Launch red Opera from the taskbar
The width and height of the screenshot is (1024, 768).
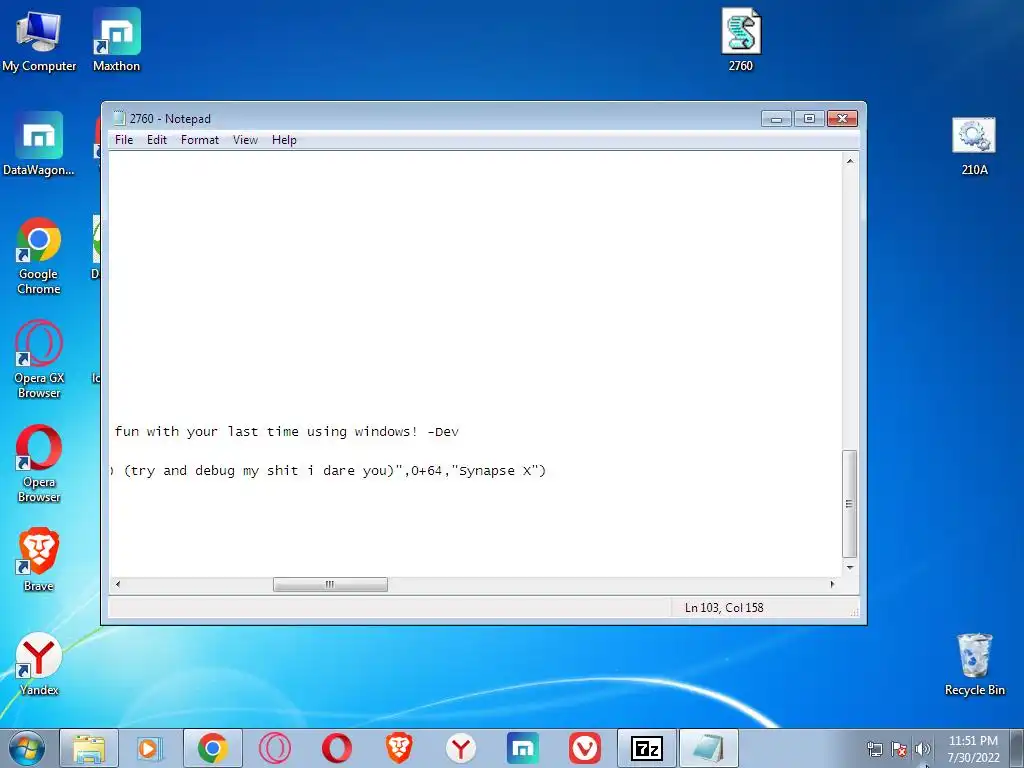(336, 748)
